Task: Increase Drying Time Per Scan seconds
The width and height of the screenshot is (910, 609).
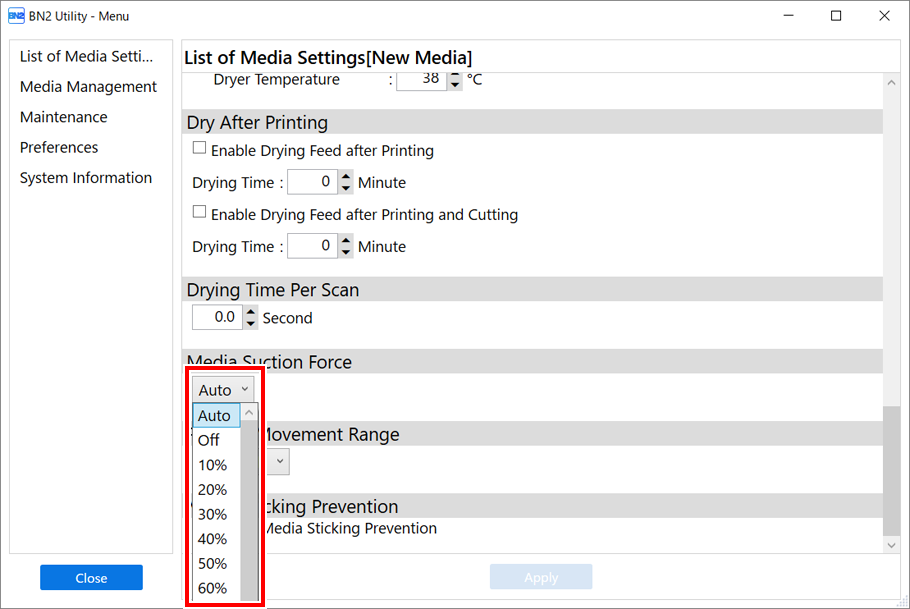Action: (251, 312)
